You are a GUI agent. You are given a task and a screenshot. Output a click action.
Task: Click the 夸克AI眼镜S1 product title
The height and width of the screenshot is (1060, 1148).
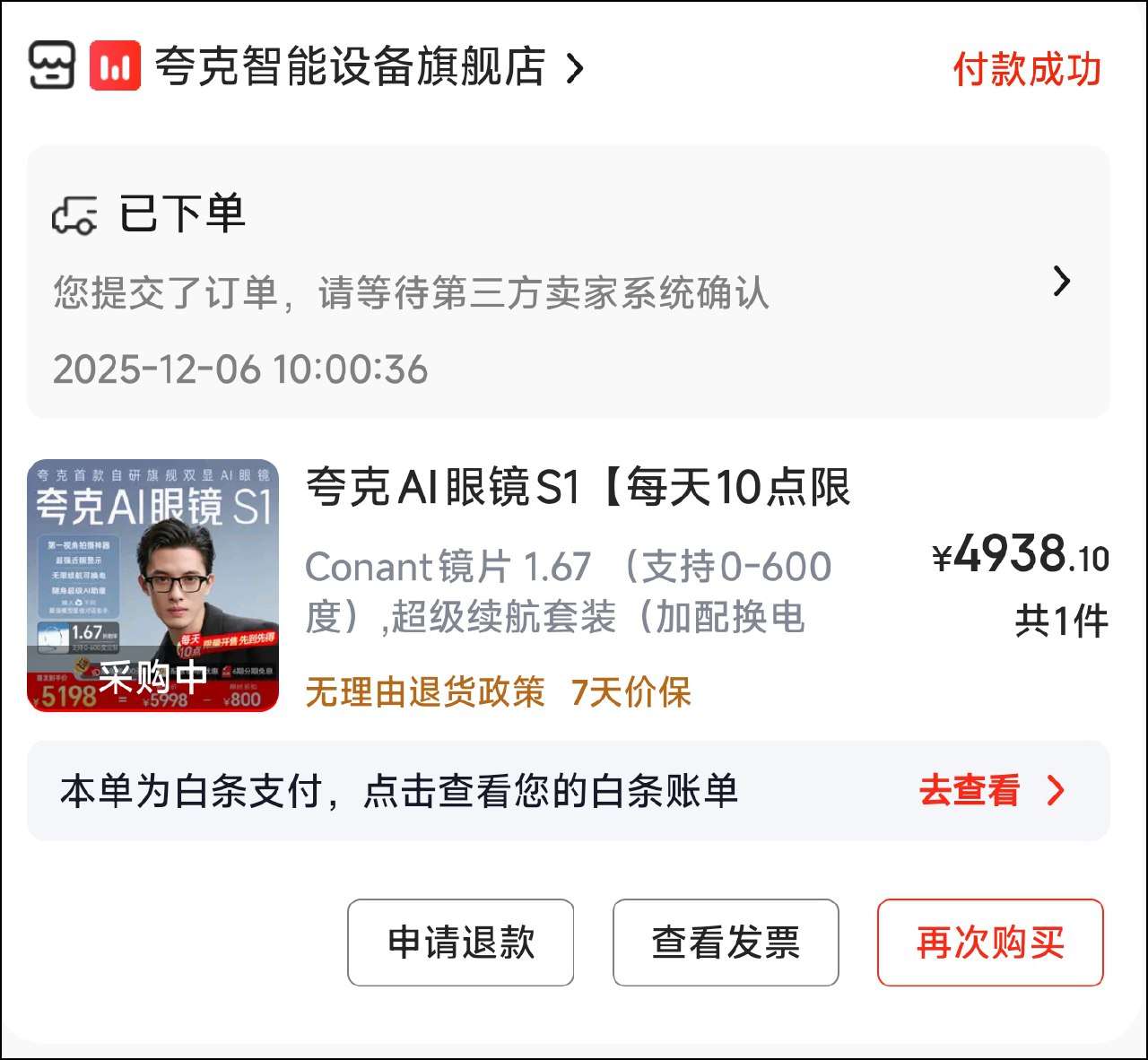[x=578, y=489]
